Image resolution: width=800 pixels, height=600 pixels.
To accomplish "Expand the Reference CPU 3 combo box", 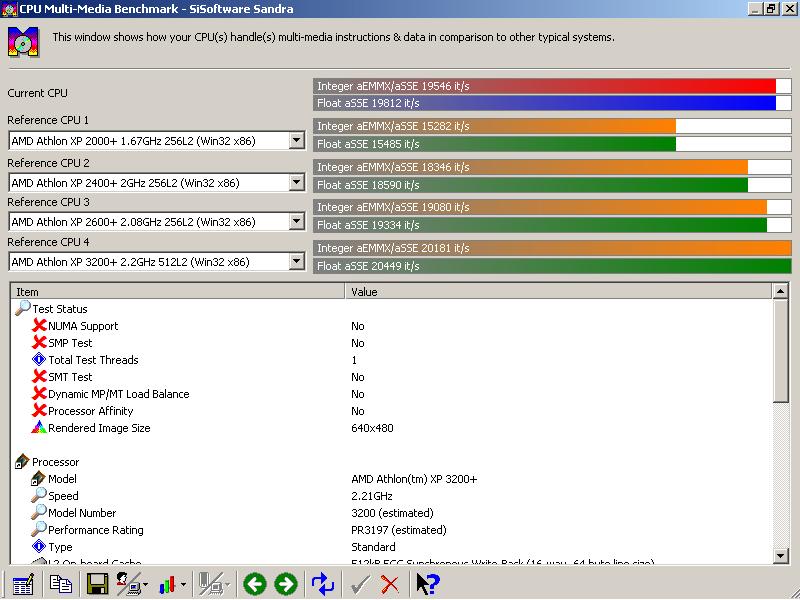I will (296, 222).
